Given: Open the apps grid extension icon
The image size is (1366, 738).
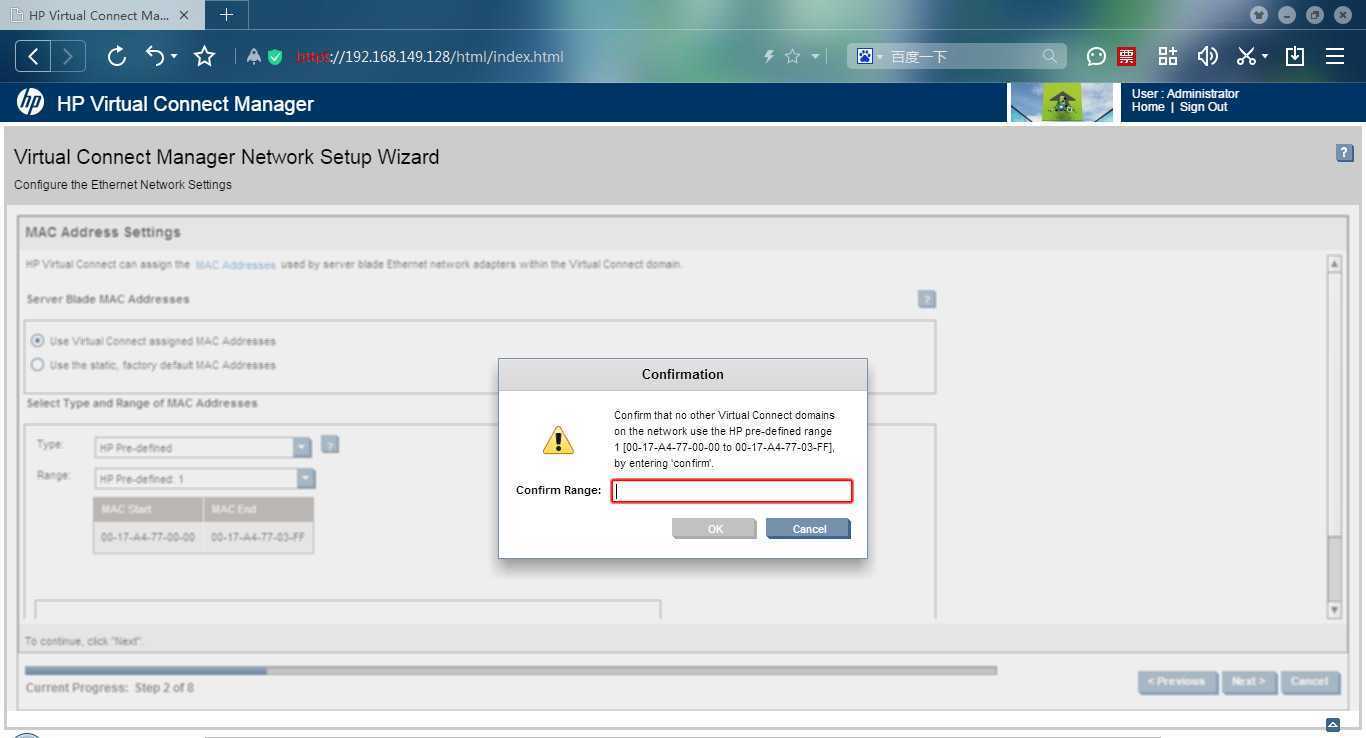Looking at the screenshot, I should pos(1168,56).
